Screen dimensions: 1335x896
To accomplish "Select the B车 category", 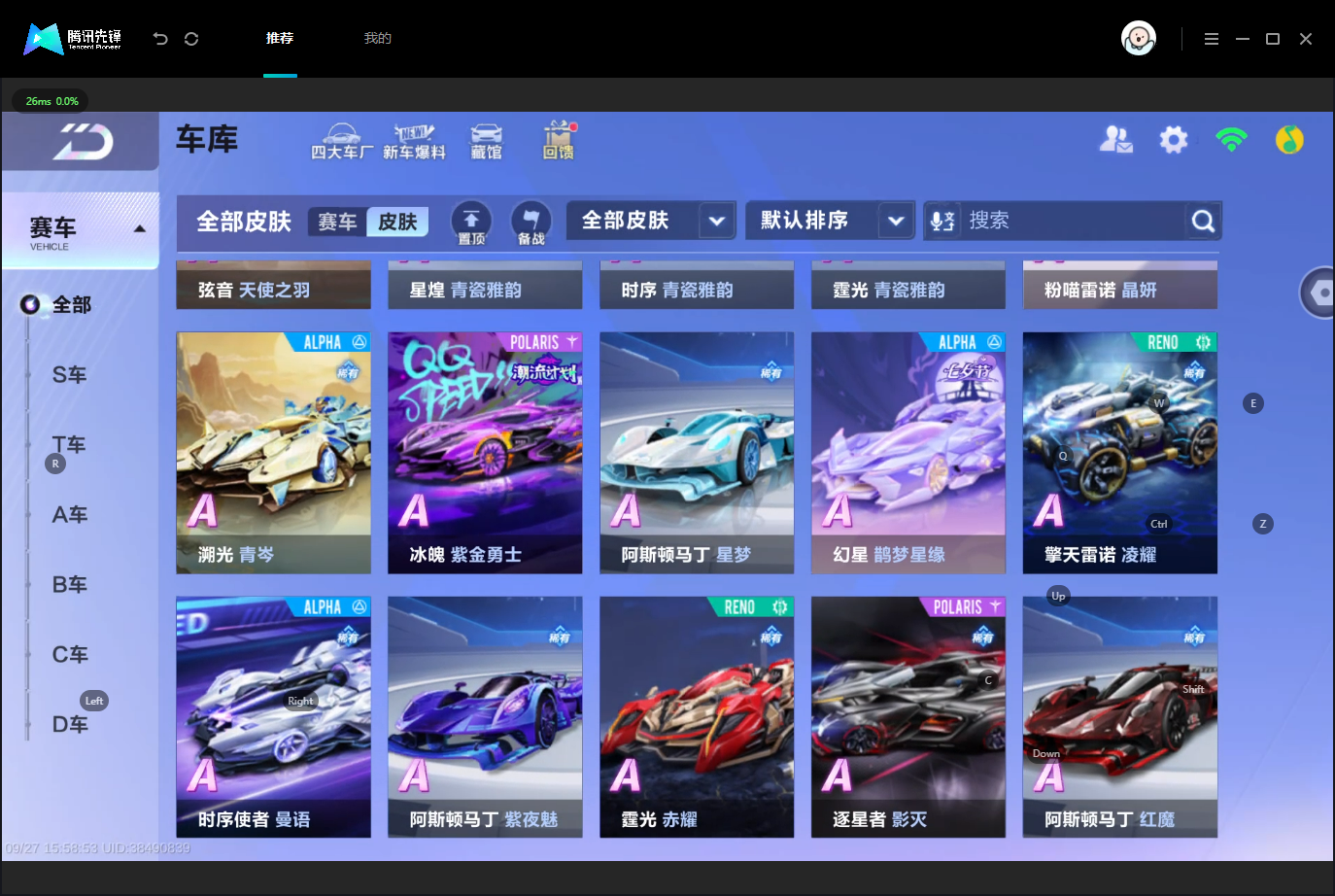I will [69, 585].
